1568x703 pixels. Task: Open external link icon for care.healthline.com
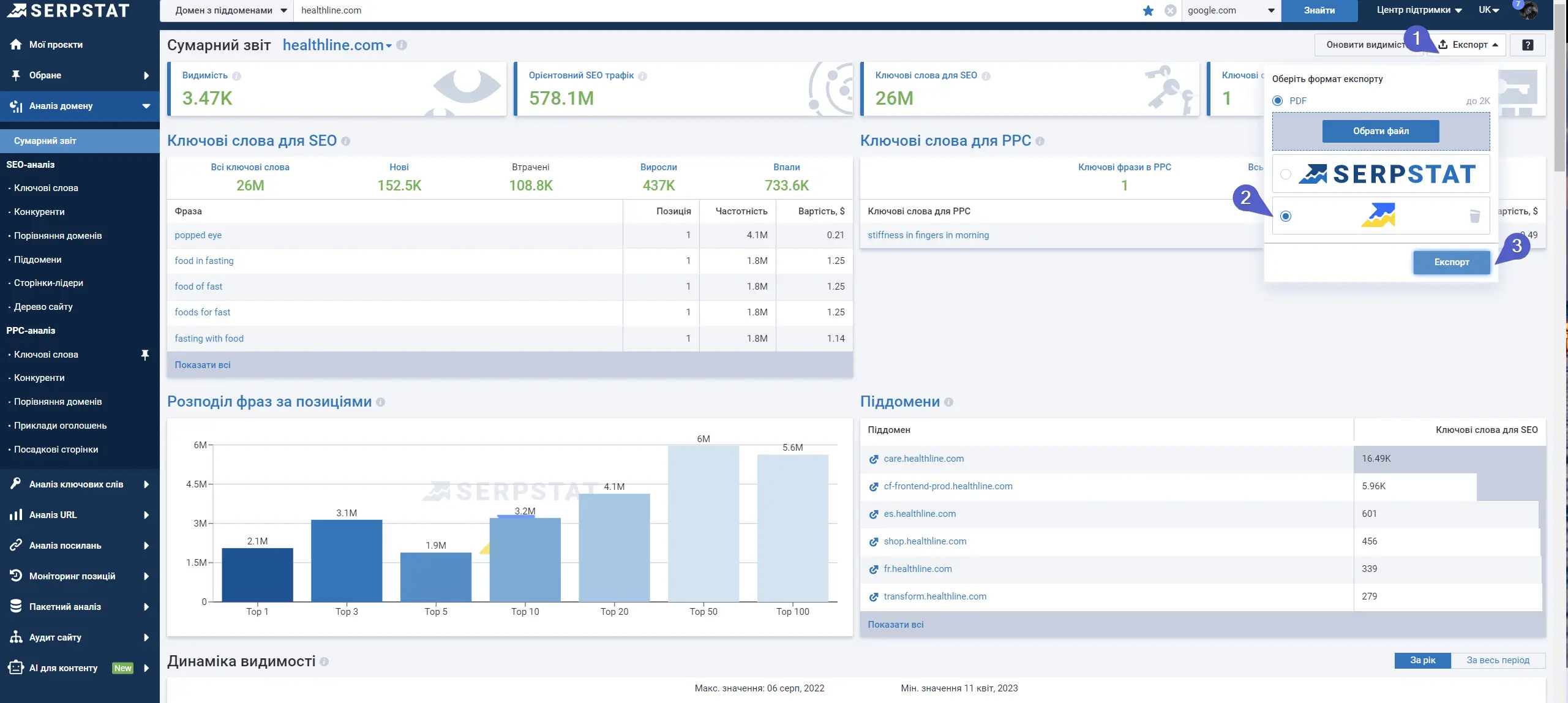tap(874, 459)
